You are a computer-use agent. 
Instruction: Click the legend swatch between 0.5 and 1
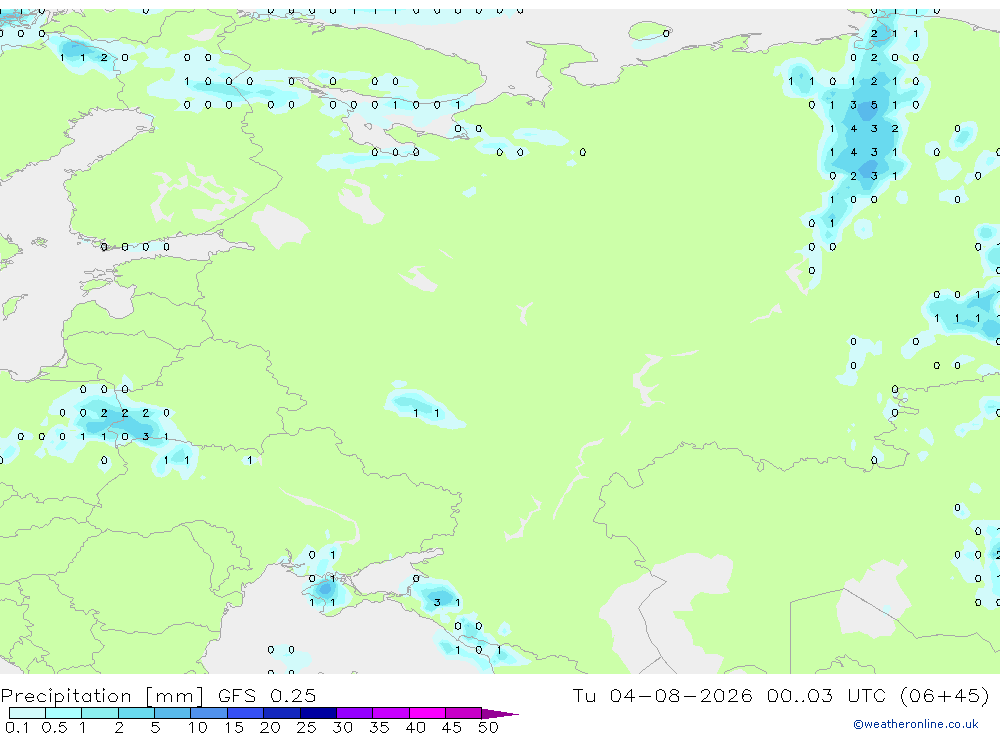tap(64, 713)
